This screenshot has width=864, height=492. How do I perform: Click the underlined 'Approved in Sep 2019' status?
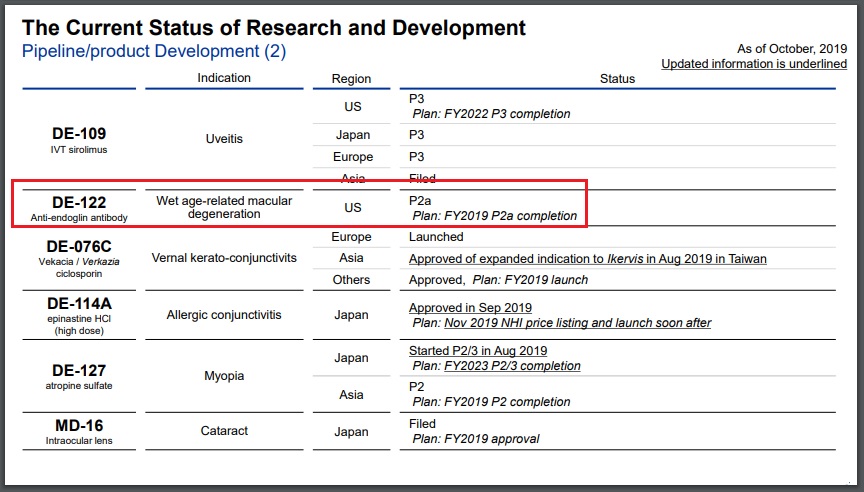pos(470,308)
